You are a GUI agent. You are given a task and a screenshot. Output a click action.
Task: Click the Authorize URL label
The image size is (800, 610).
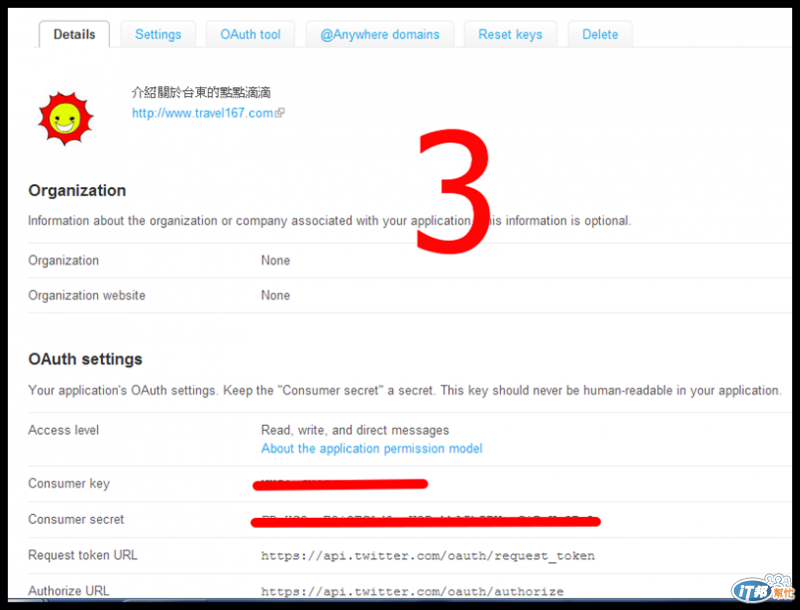coord(68,591)
